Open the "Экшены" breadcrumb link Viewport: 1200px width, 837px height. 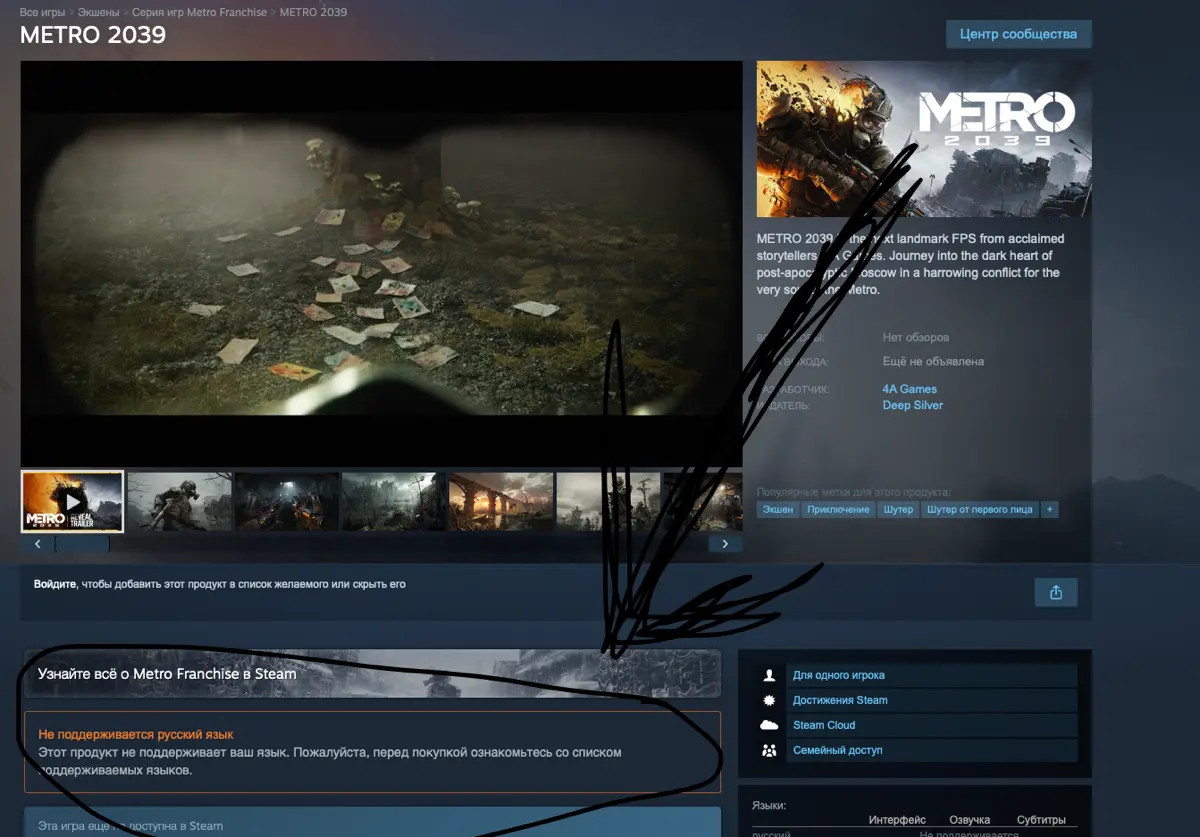click(98, 12)
